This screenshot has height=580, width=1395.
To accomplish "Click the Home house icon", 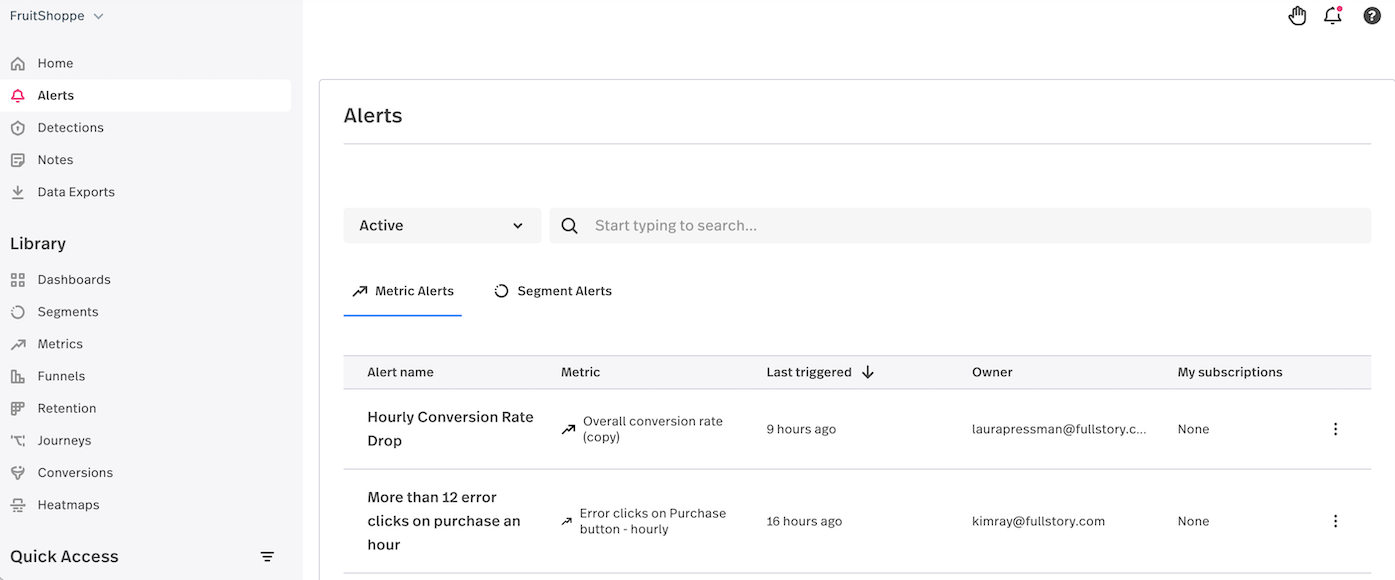I will click(18, 64).
